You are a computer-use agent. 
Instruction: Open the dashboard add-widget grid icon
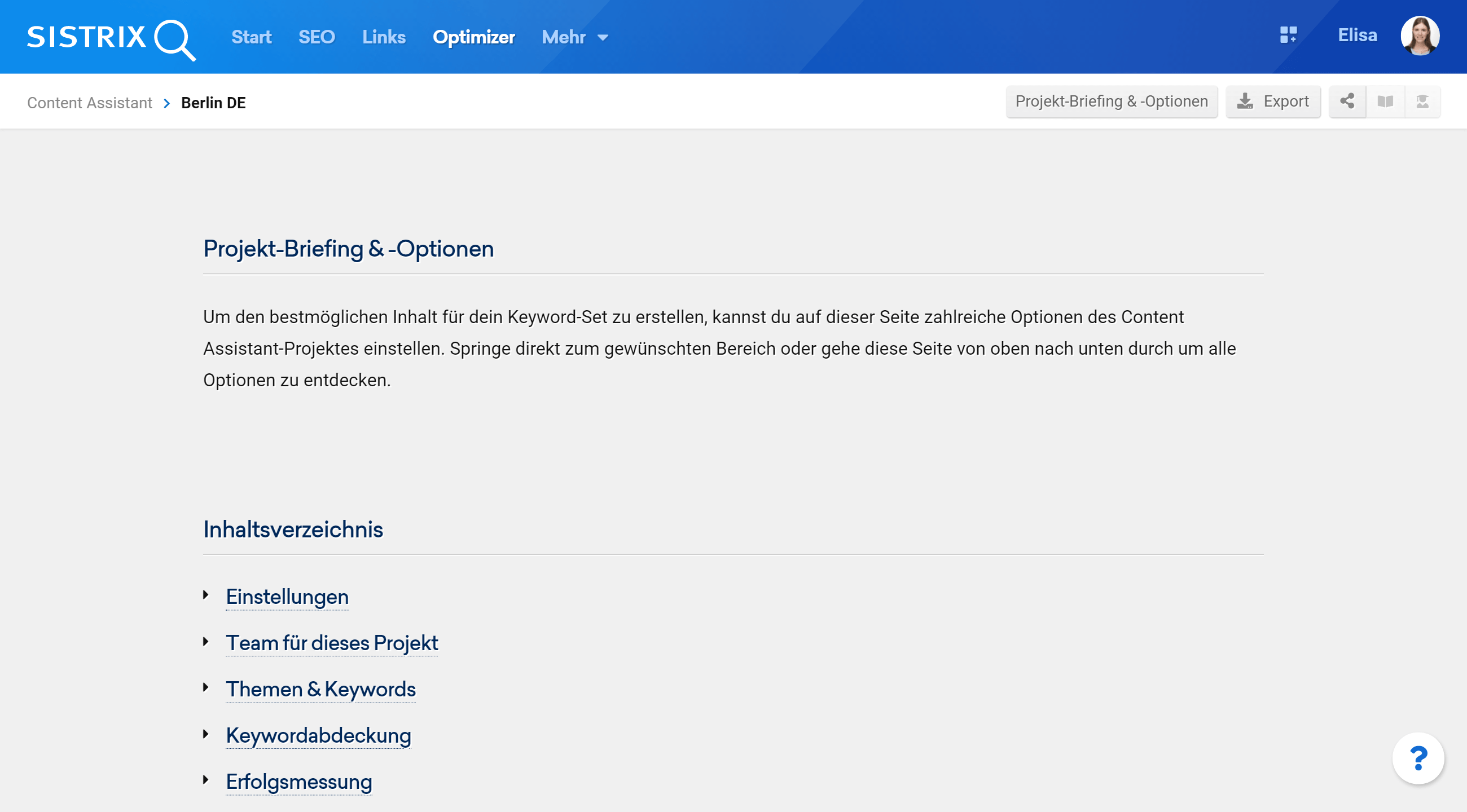pyautogui.click(x=1288, y=36)
